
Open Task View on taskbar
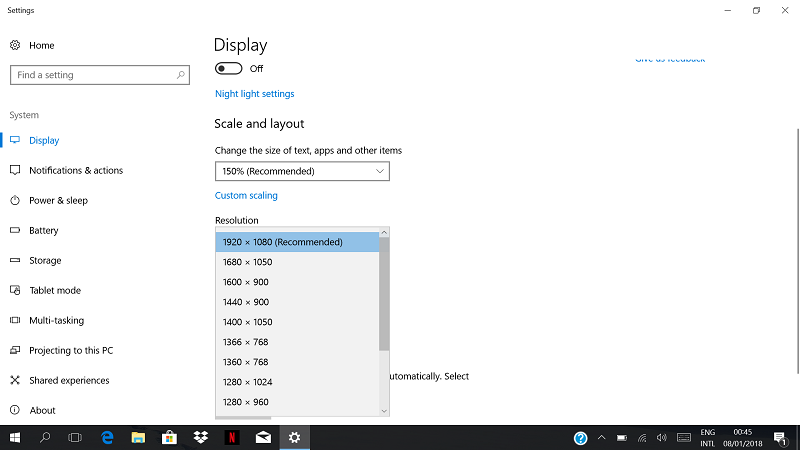point(75,438)
